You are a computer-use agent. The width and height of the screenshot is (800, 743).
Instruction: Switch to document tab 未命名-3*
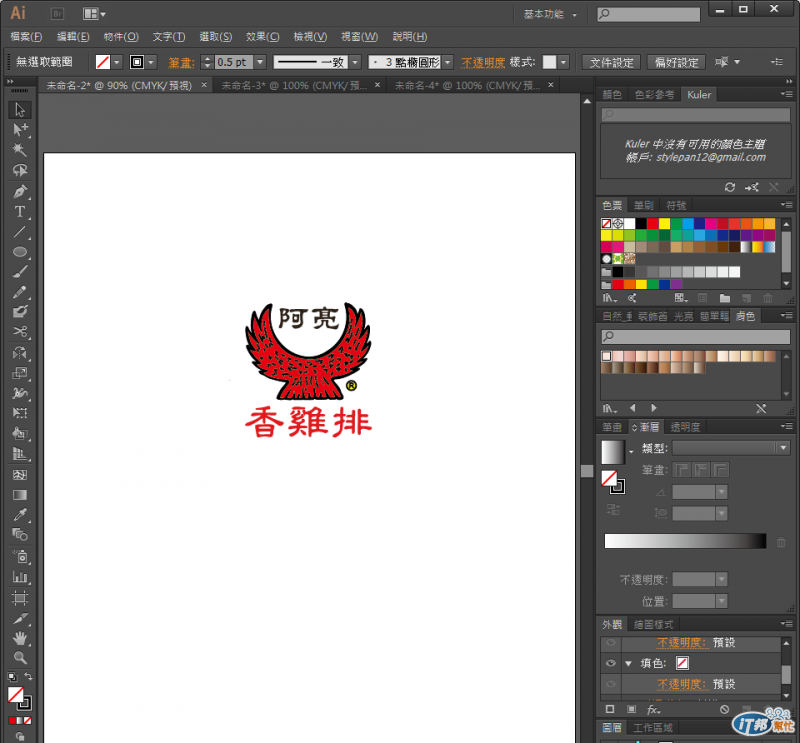point(294,85)
